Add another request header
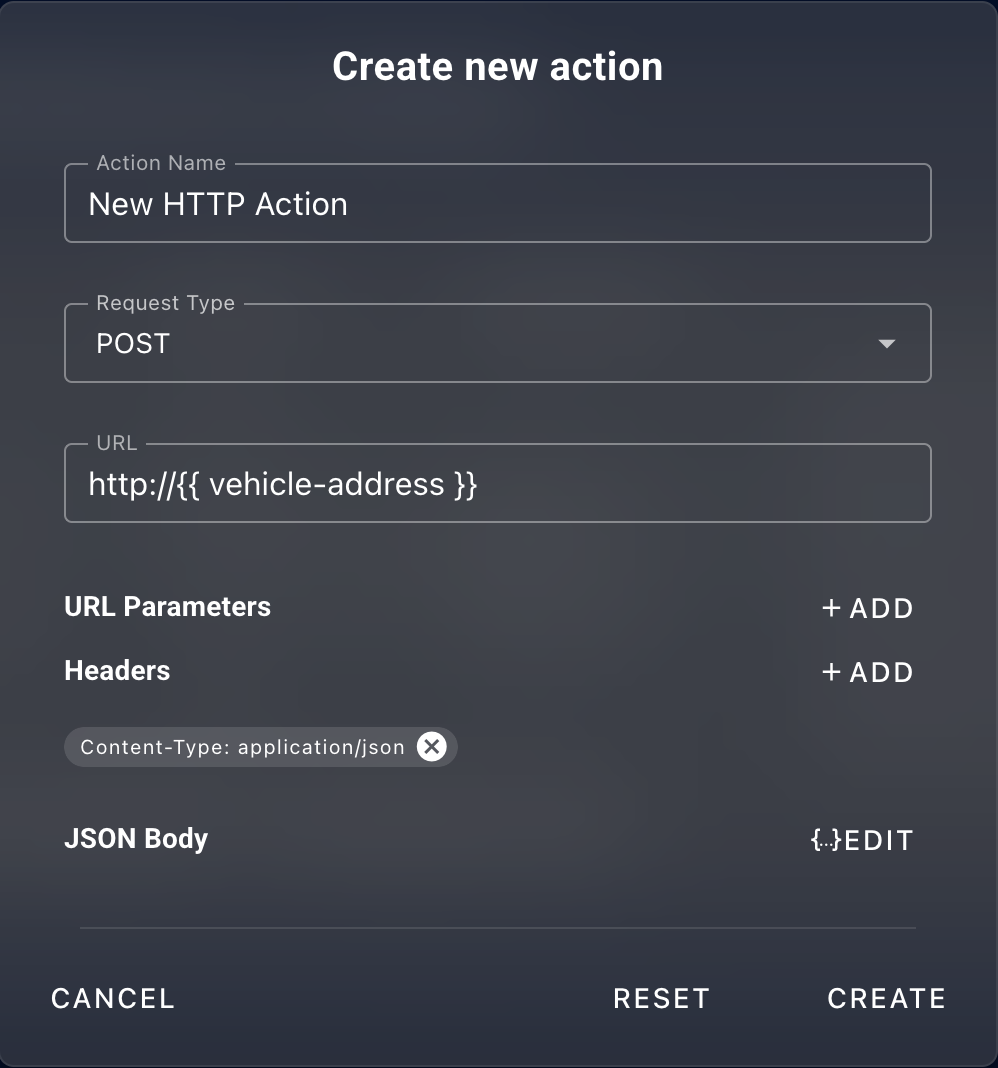 click(x=866, y=671)
